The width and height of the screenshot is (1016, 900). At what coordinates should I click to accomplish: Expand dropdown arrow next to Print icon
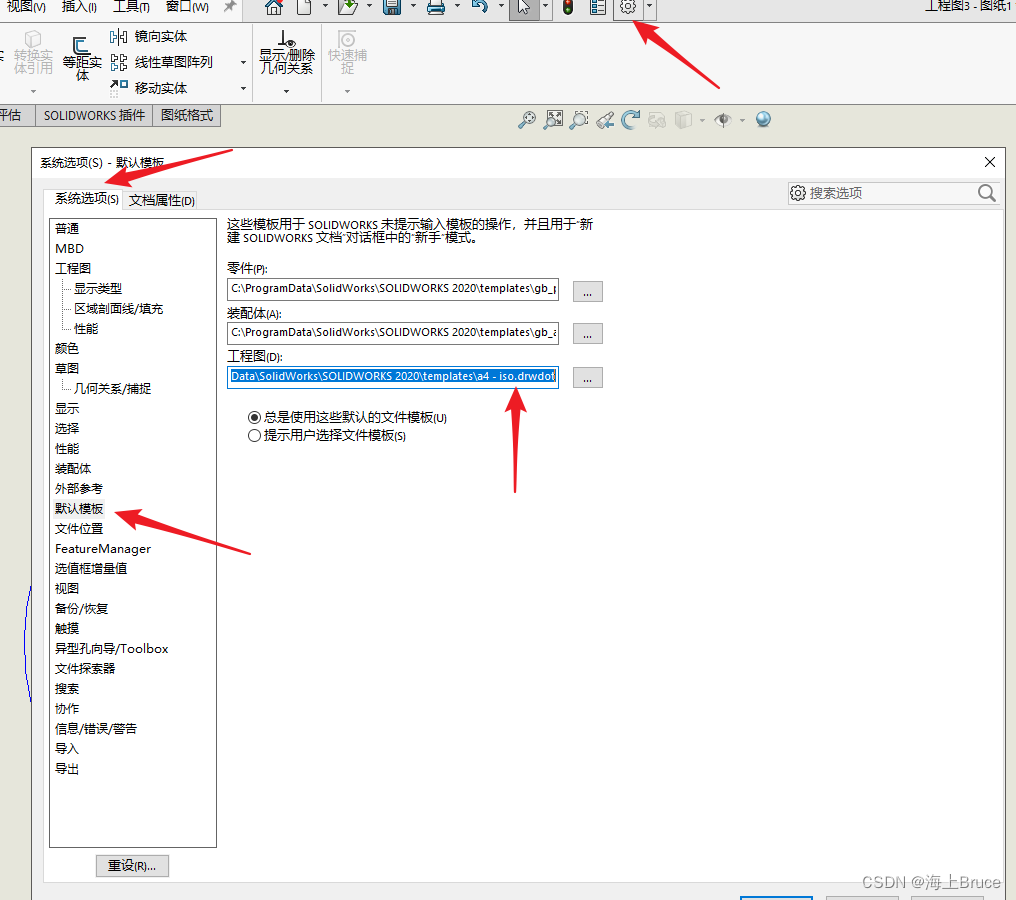coord(457,6)
